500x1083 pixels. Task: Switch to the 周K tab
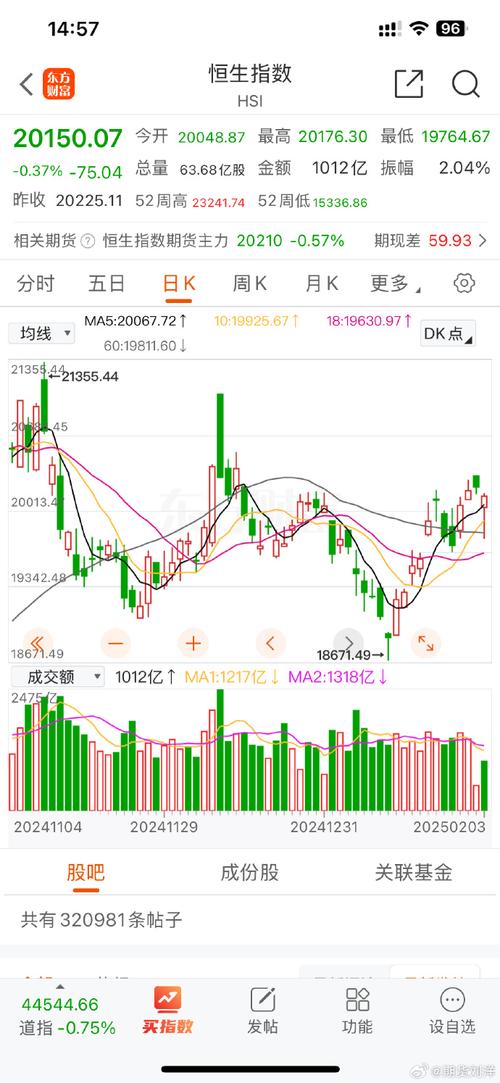point(249,283)
